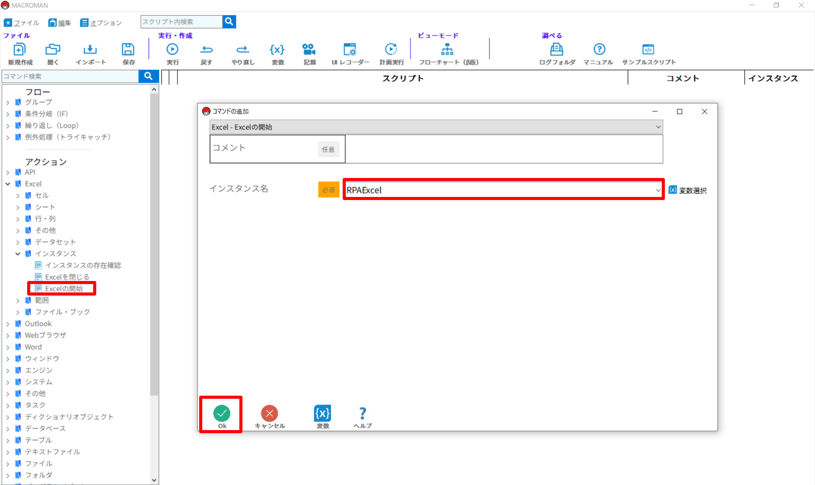Open the ファイル menu
The image size is (815, 485).
(22, 22)
